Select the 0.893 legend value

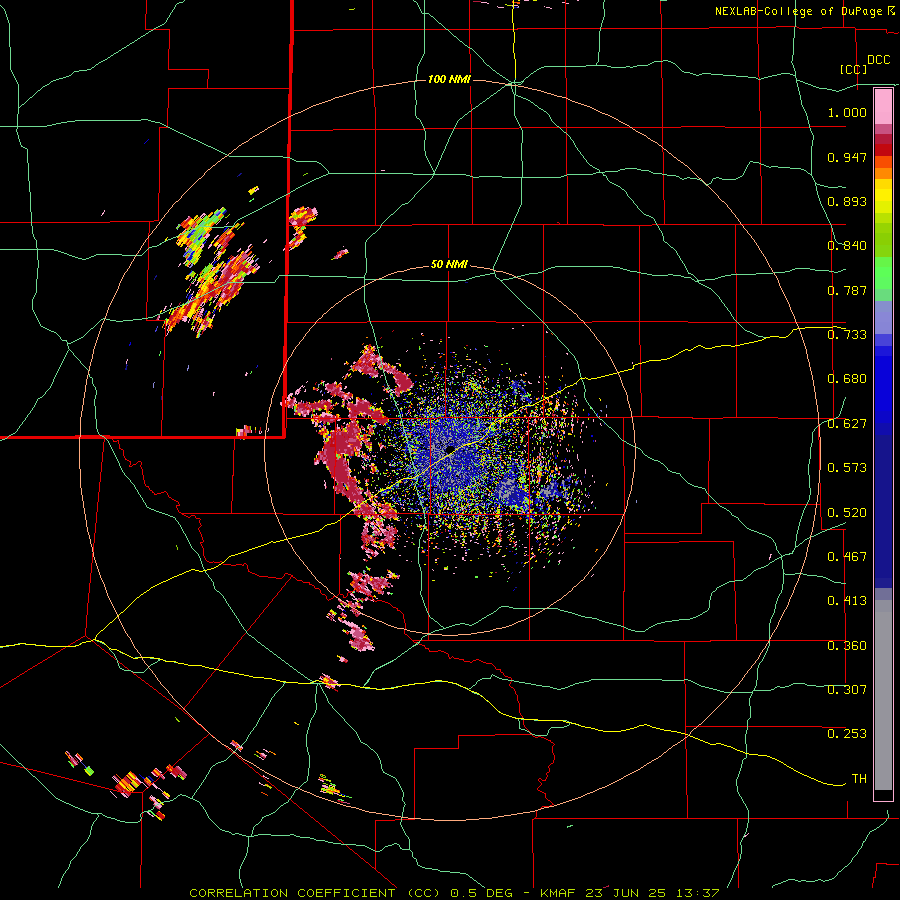tap(847, 201)
